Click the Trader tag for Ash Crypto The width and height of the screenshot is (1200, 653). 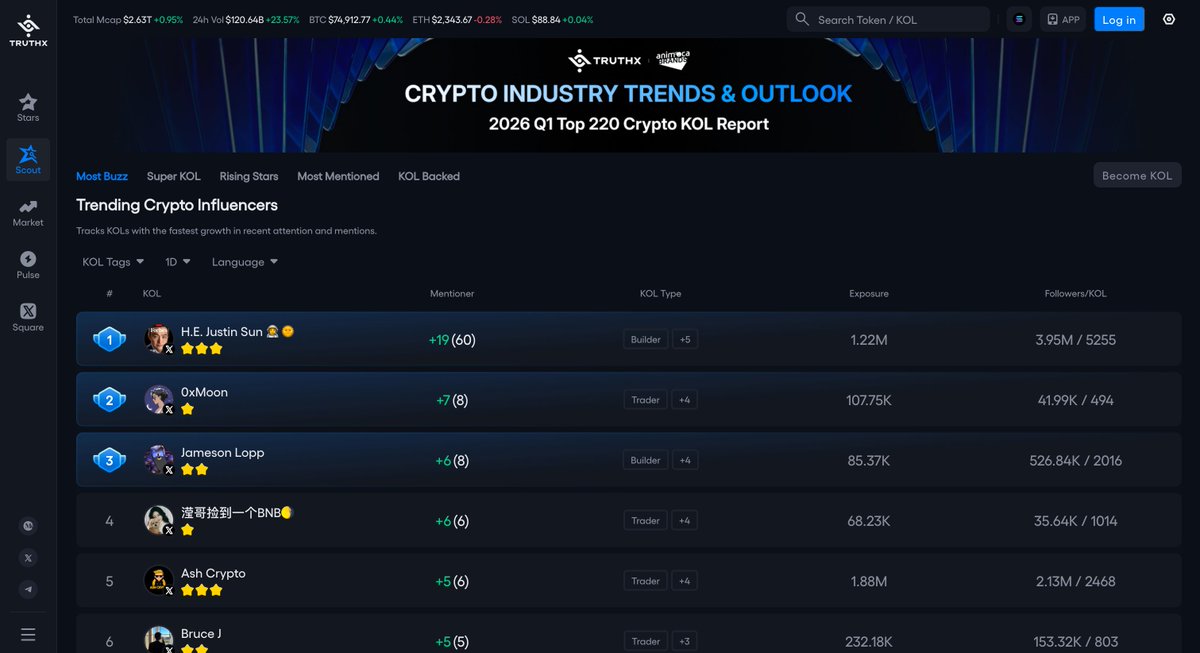[645, 581]
